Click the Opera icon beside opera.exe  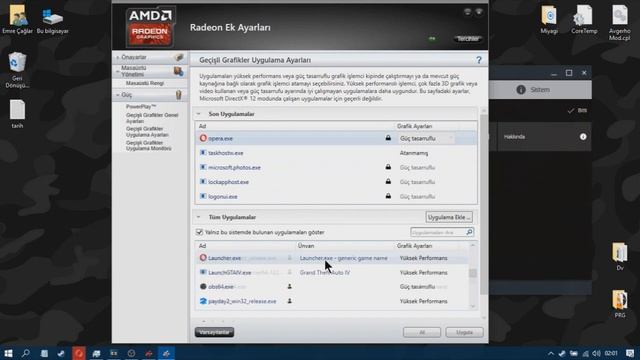point(203,138)
